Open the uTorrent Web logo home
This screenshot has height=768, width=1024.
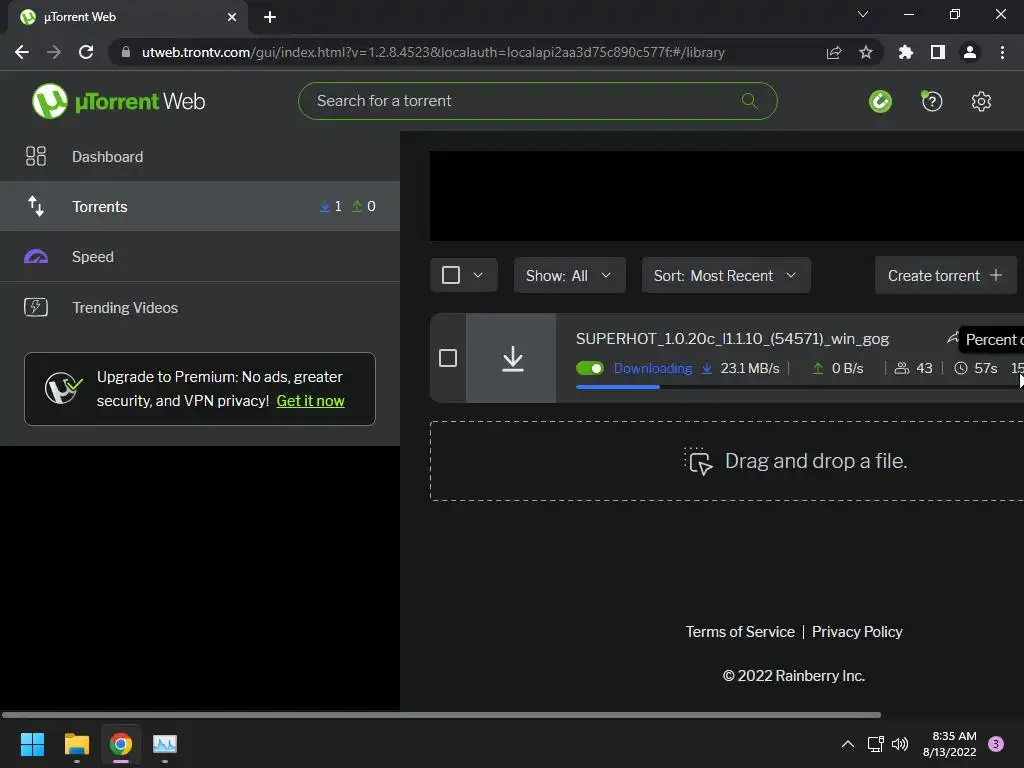118,101
